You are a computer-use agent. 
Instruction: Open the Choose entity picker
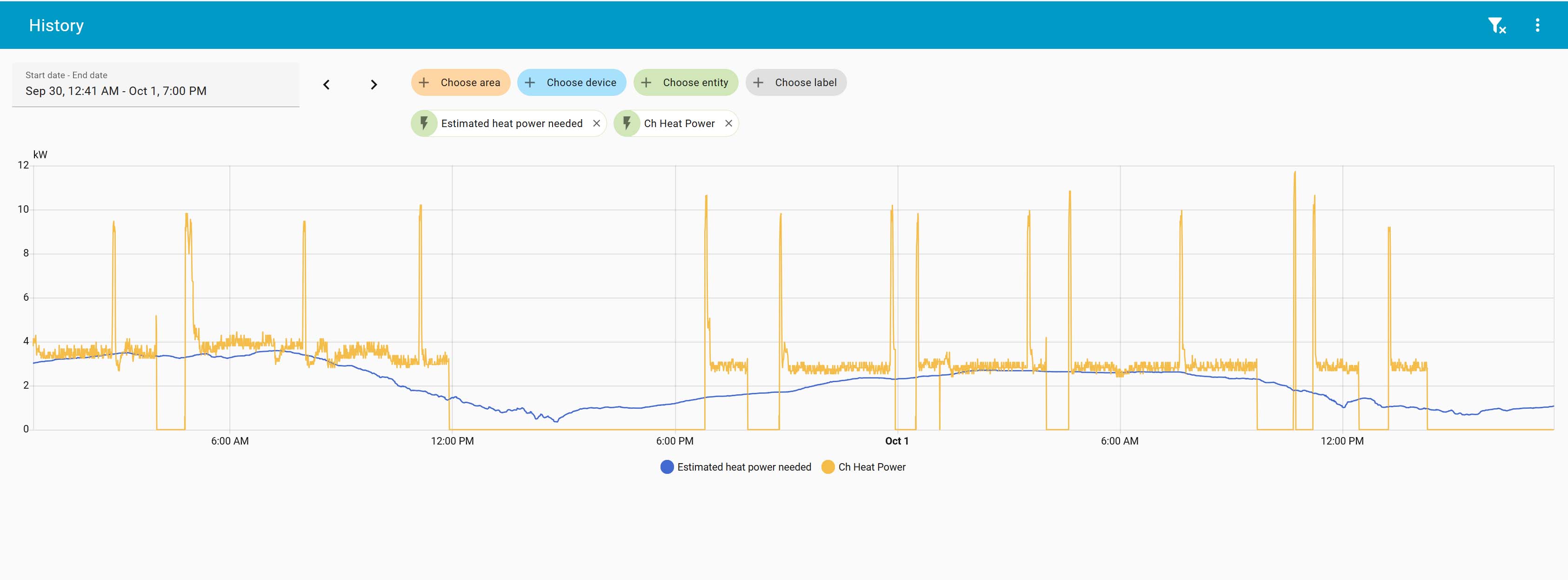pyautogui.click(x=686, y=82)
